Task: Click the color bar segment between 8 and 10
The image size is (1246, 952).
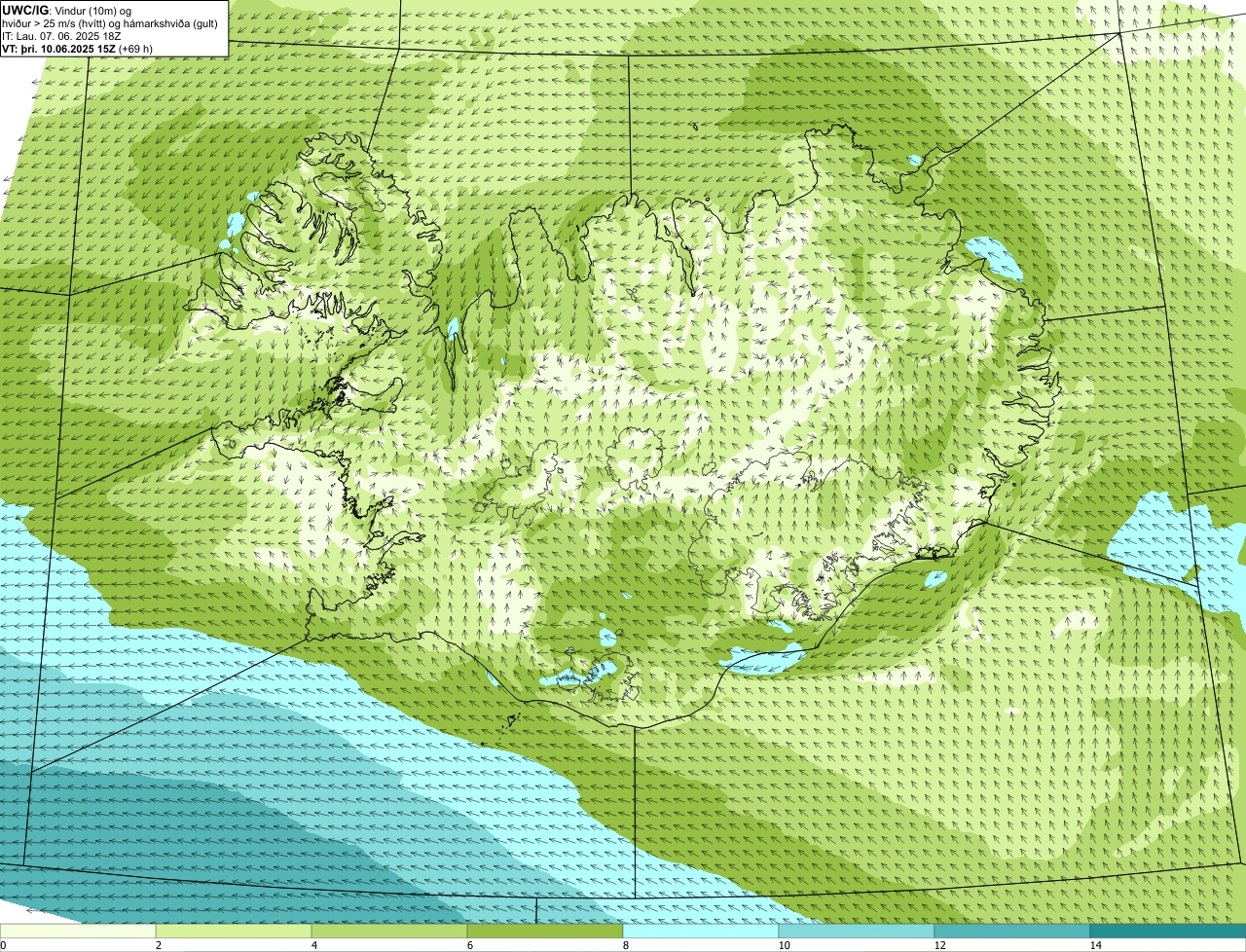Action: (701, 932)
